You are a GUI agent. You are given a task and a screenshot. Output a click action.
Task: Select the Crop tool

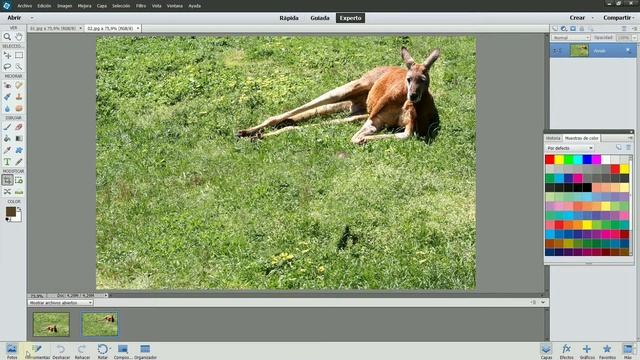(7, 180)
